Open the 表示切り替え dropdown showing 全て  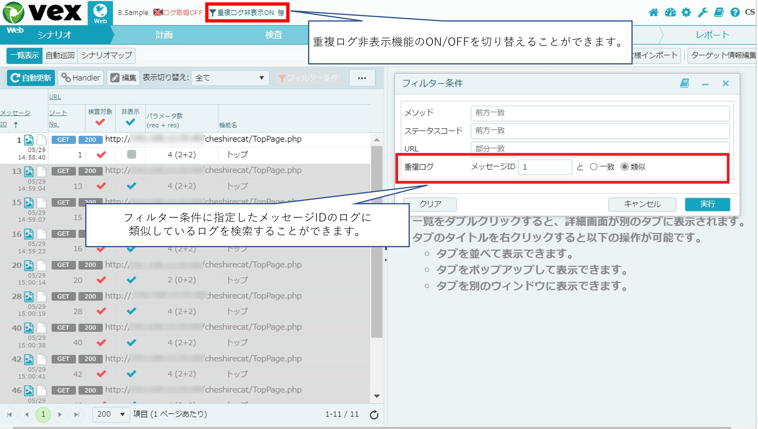(230, 78)
